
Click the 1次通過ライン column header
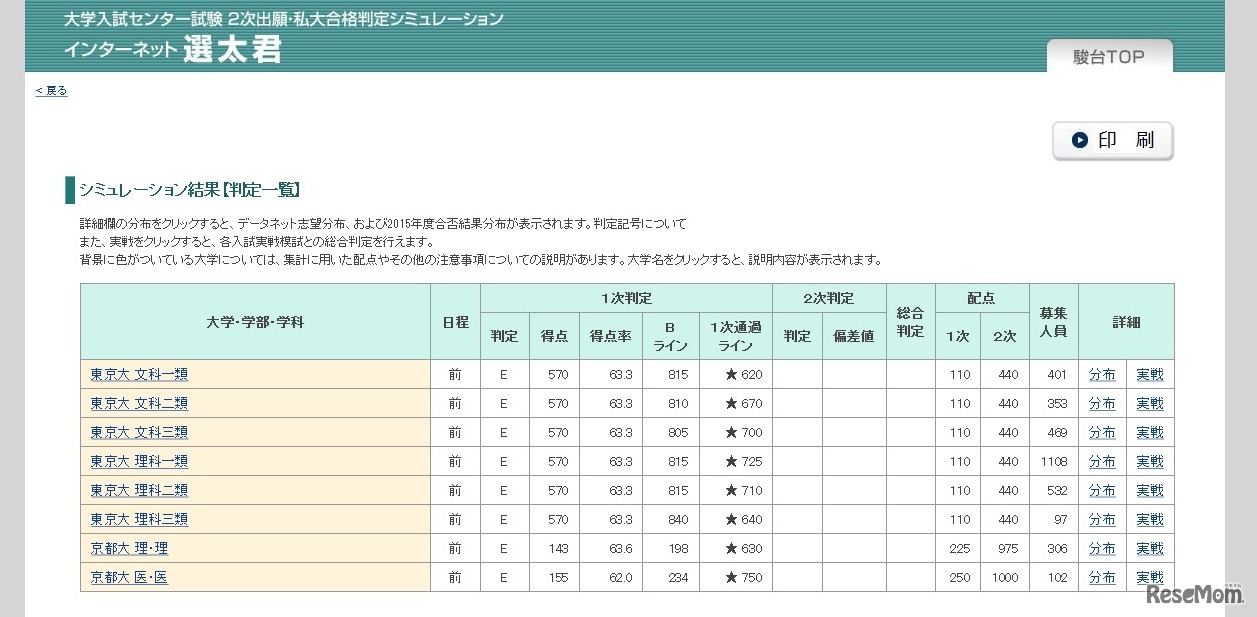736,336
